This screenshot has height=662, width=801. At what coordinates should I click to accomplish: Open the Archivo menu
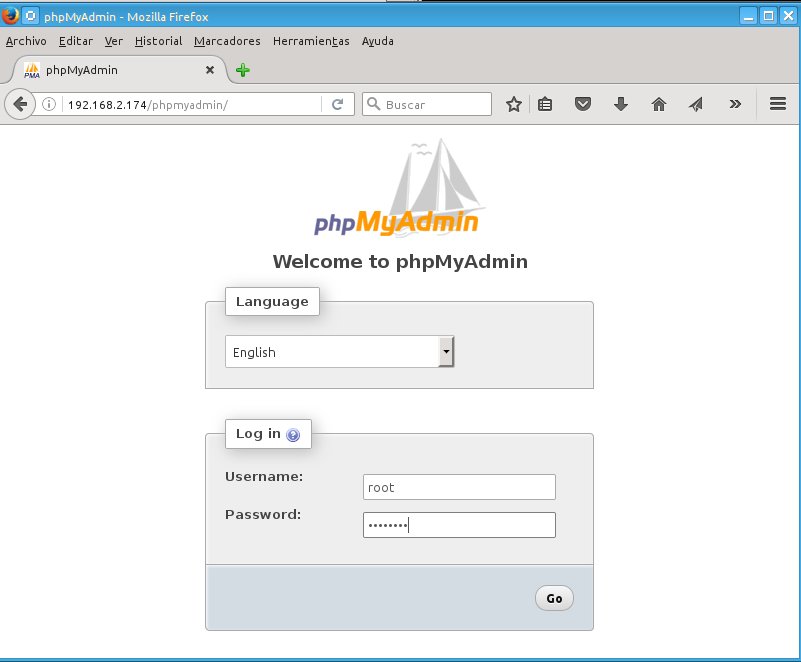coord(26,41)
